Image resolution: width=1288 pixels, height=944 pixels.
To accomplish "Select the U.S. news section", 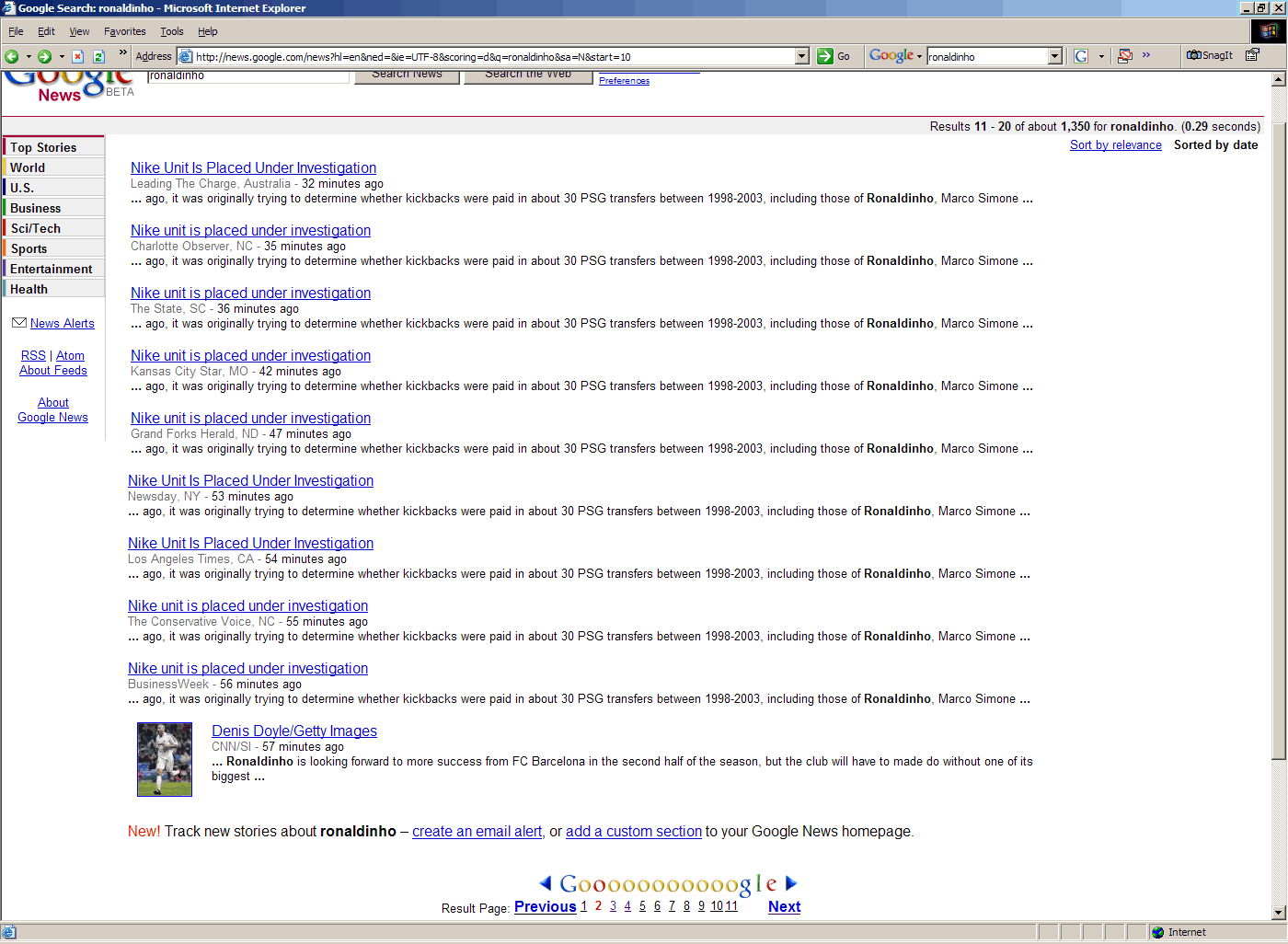I will pos(54,188).
